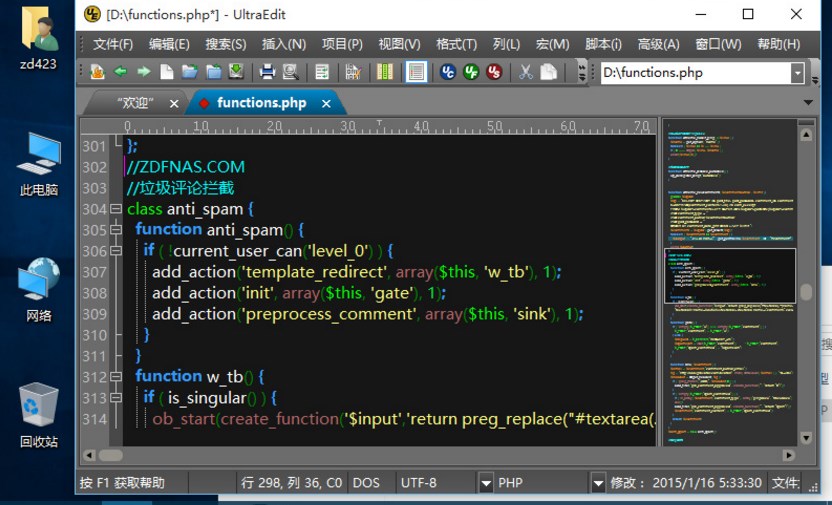Open the file path dropdown D:\functions.php

[x=797, y=73]
